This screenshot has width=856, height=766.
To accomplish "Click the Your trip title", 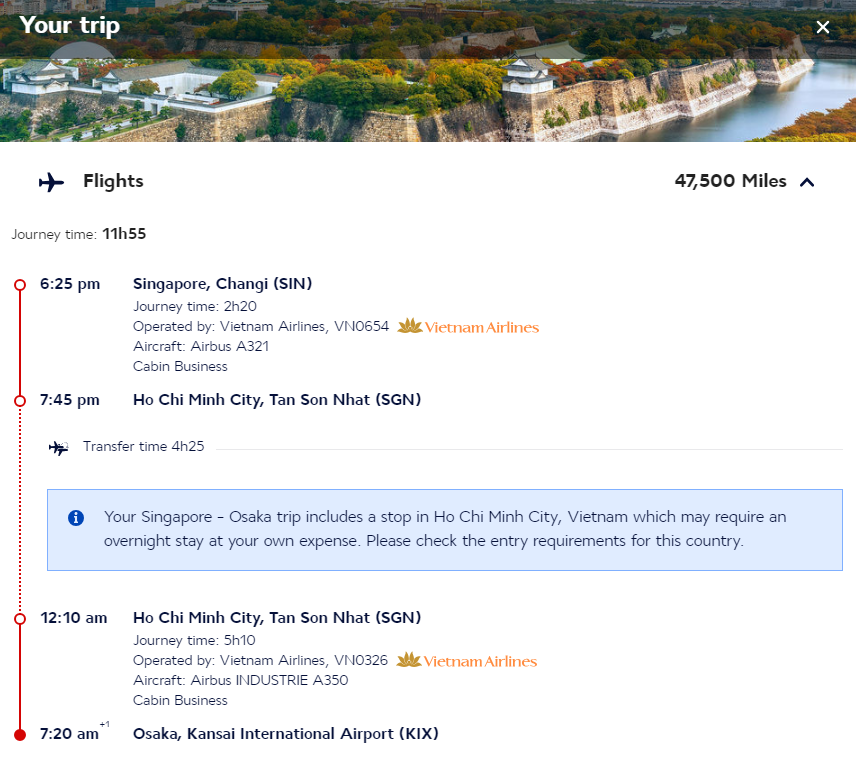I will tap(70, 26).
